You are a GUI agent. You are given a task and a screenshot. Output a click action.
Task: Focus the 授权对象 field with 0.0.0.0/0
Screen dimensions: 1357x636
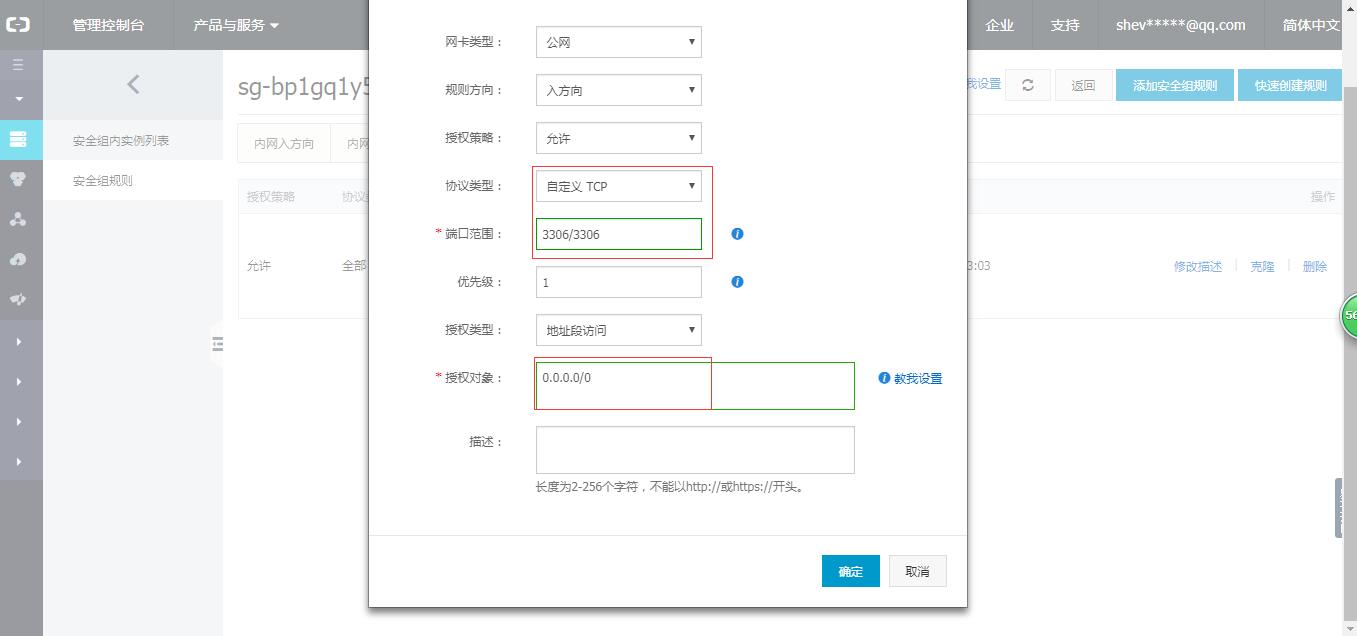(x=695, y=386)
